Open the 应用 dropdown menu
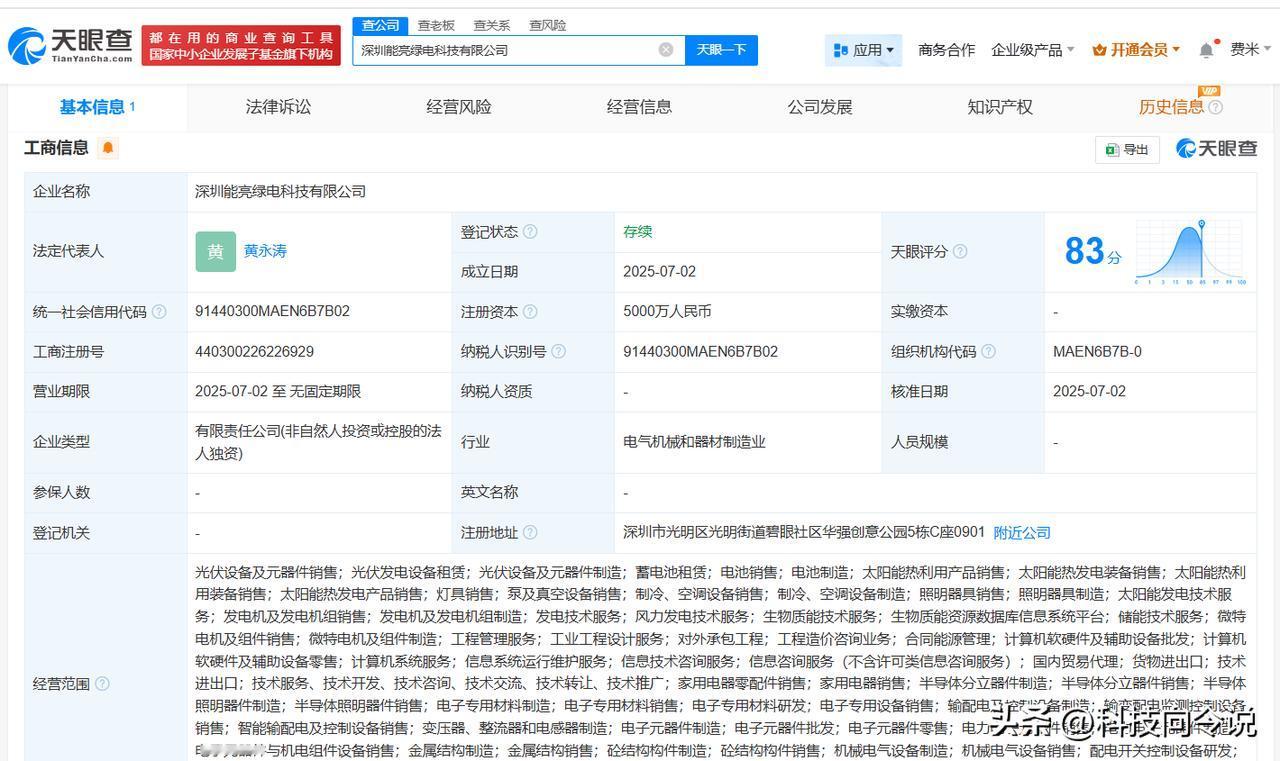1280x761 pixels. point(863,50)
